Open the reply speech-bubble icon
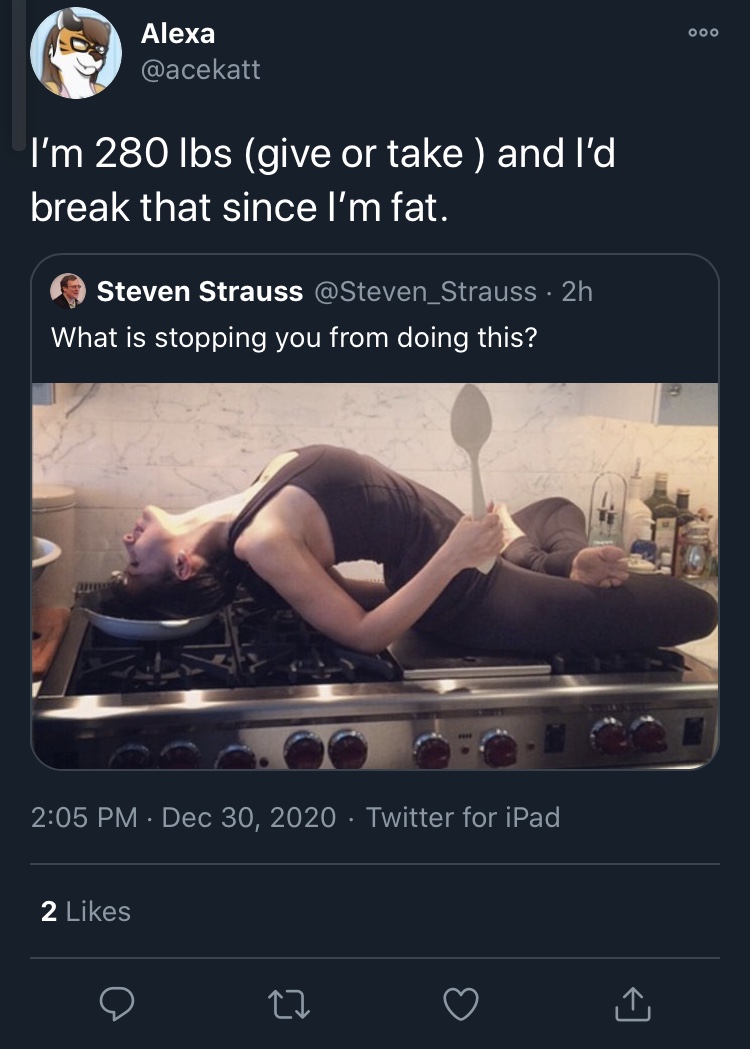Viewport: 750px width, 1049px height. click(x=117, y=1004)
